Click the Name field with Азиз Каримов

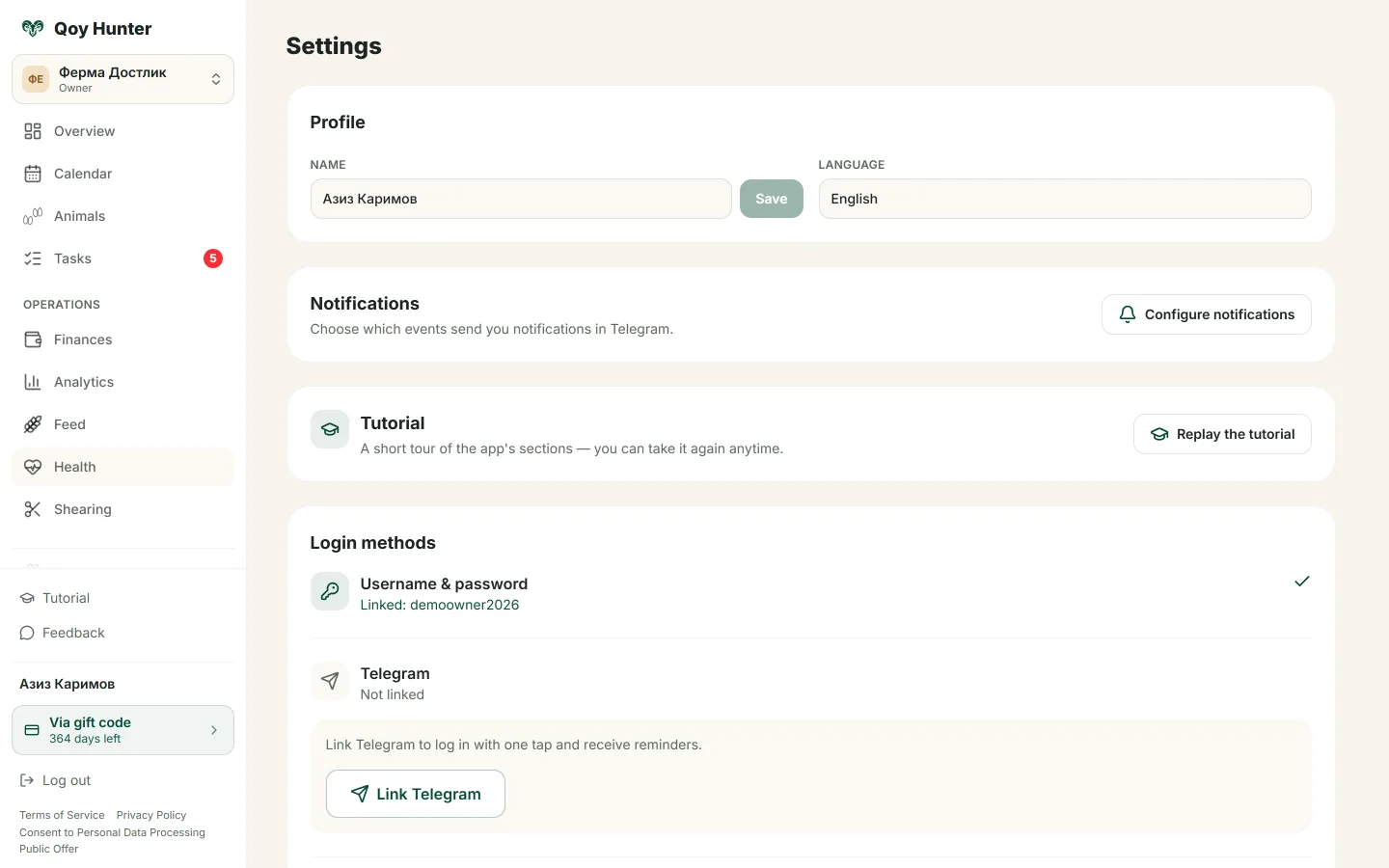521,199
